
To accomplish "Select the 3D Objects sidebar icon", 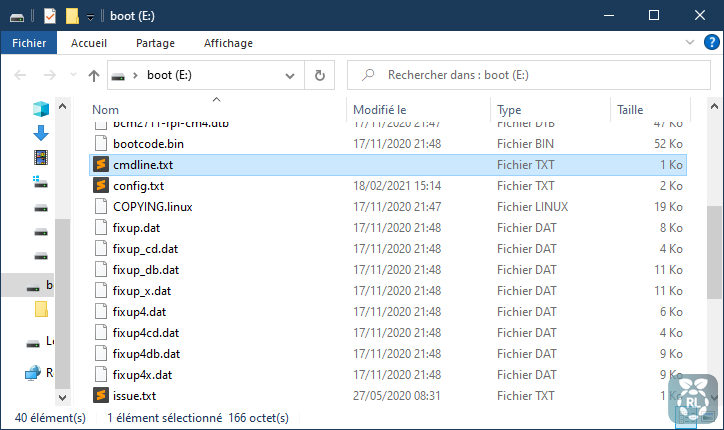I will 41,109.
